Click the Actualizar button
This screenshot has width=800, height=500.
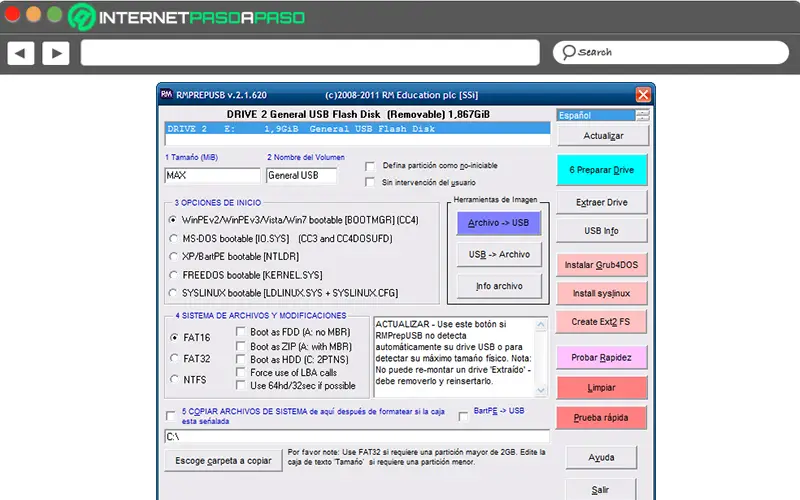(603, 136)
